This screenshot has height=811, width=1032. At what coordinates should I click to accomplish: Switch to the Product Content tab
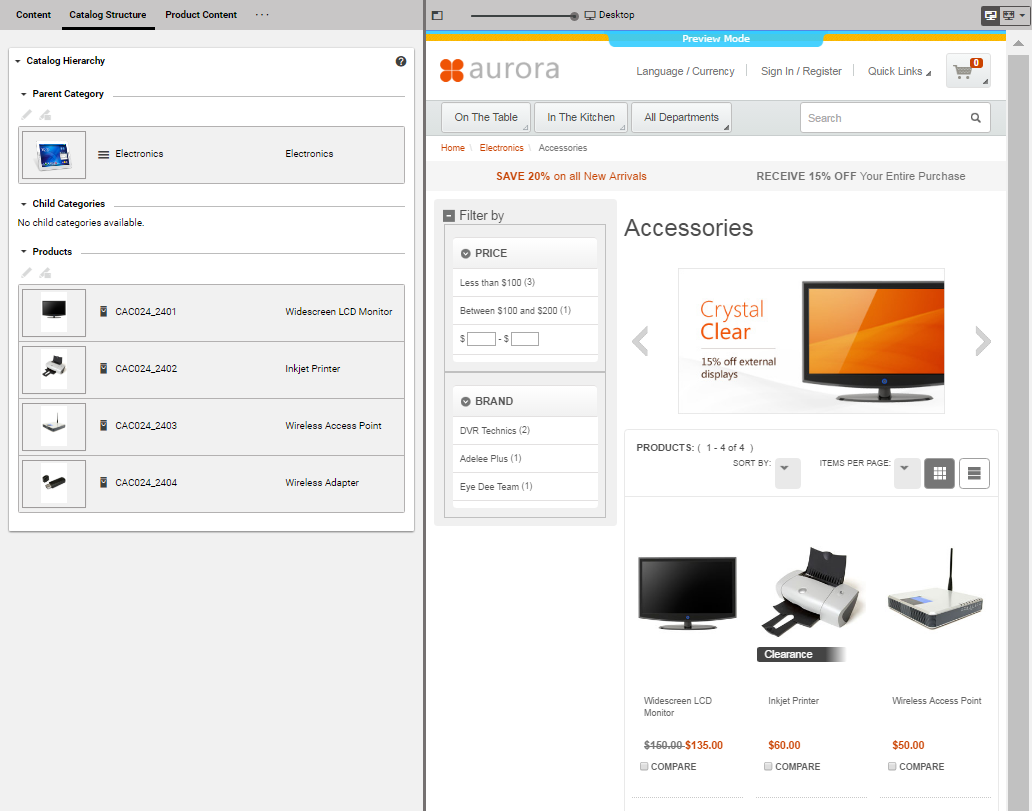[201, 15]
